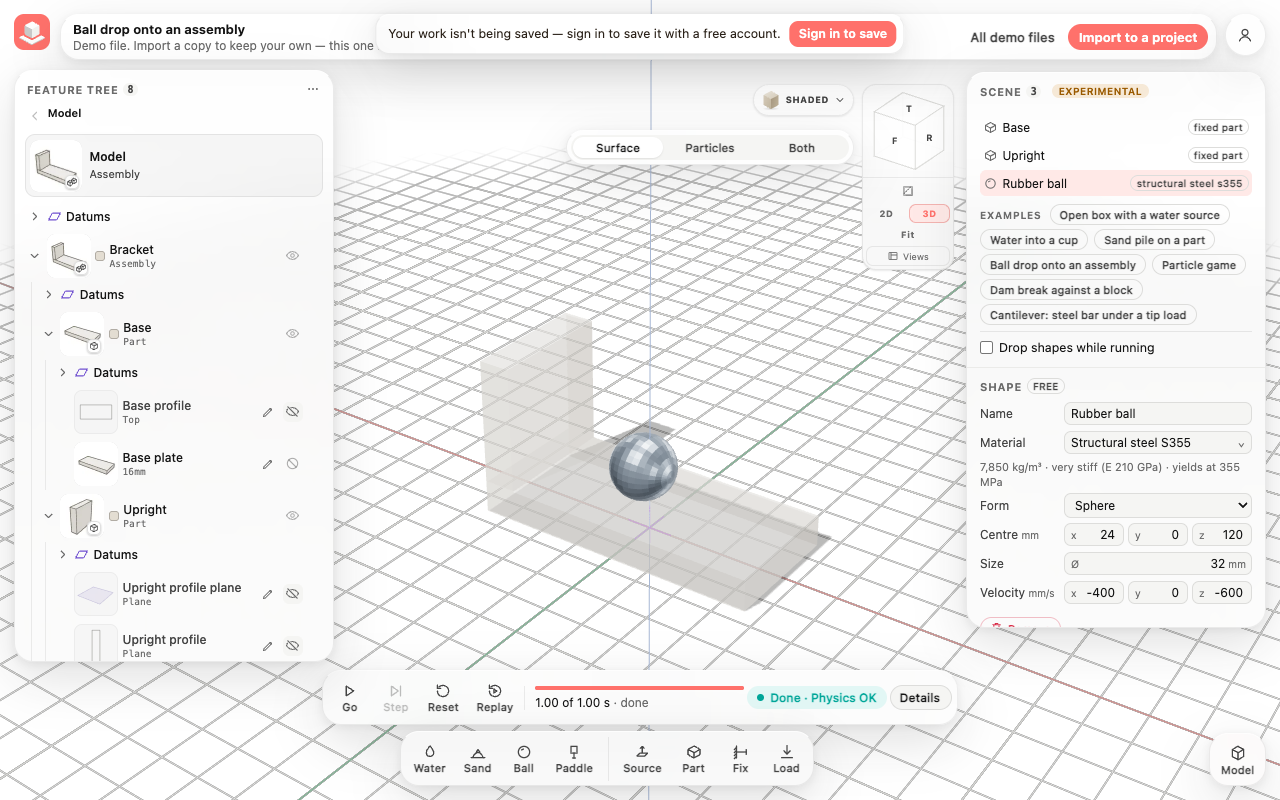This screenshot has width=1280, height=800.
Task: Toggle visibility of Bracket assembly
Action: pyautogui.click(x=293, y=256)
